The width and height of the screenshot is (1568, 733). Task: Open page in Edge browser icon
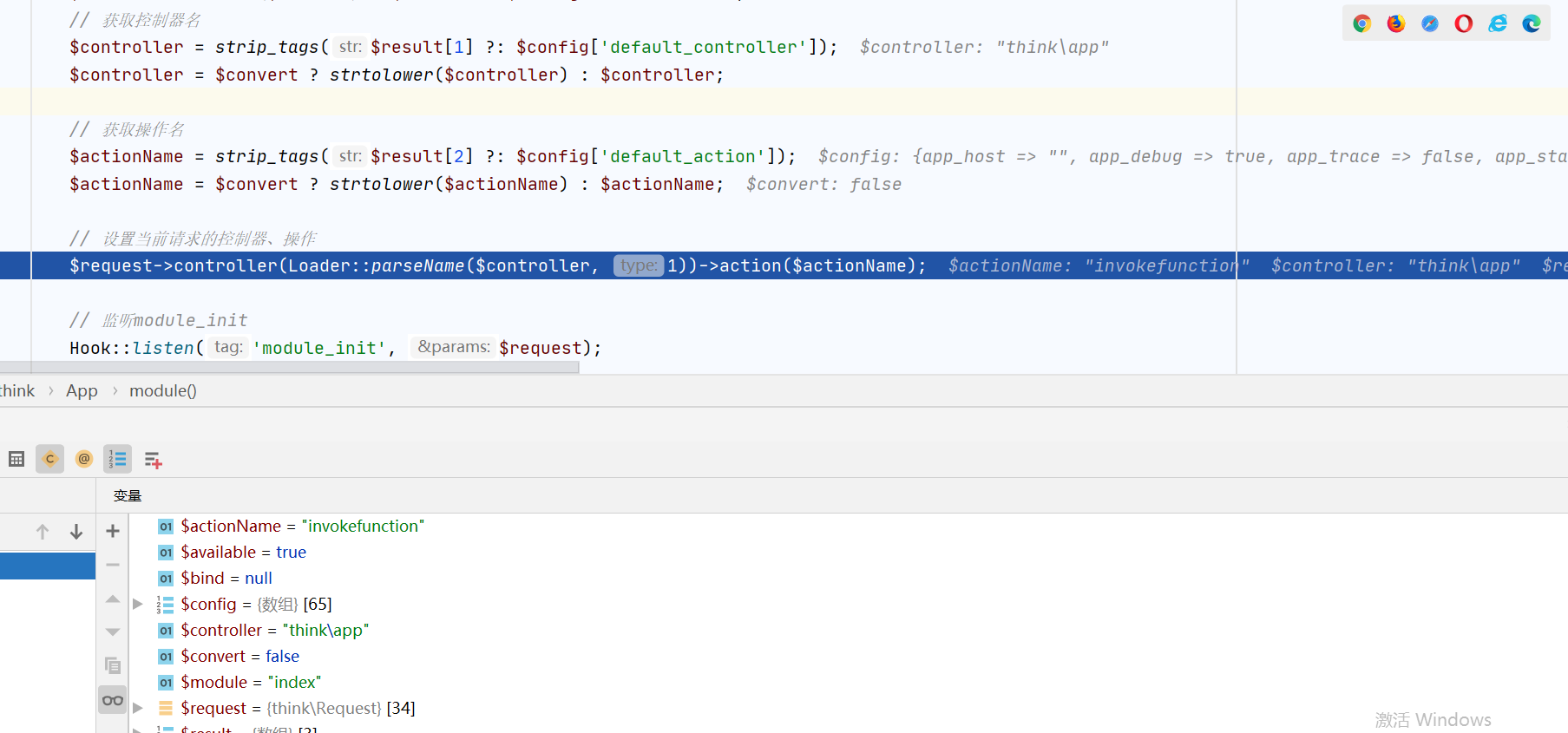pos(1532,23)
